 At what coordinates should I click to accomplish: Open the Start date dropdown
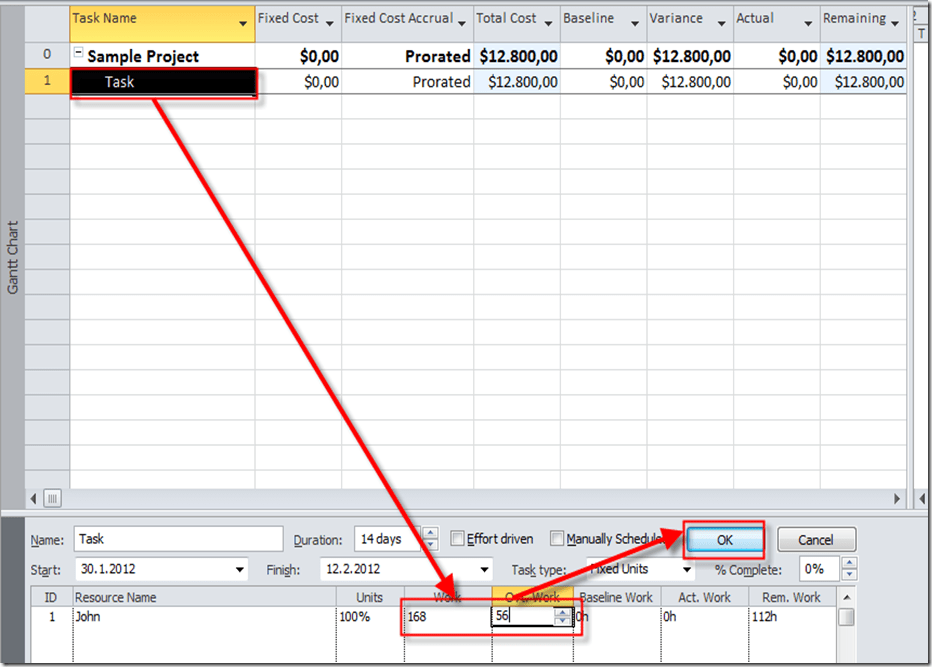pos(239,570)
